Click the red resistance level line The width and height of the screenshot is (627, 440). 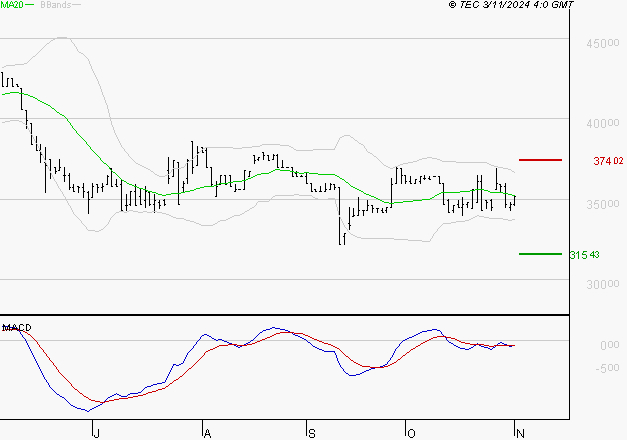[540, 160]
